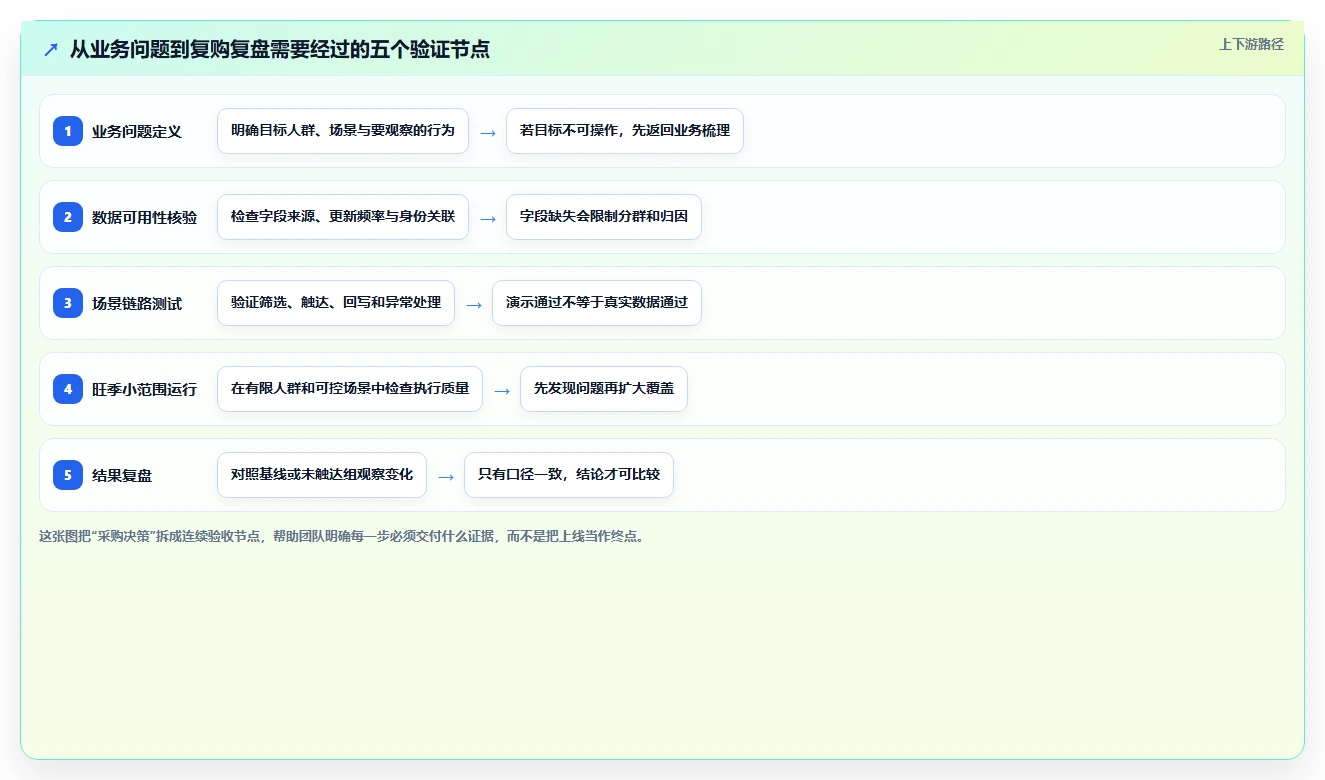The width and height of the screenshot is (1325, 780).
Task: Click the box 检查字段来源、更新频率与身份关联
Action: 343,217
